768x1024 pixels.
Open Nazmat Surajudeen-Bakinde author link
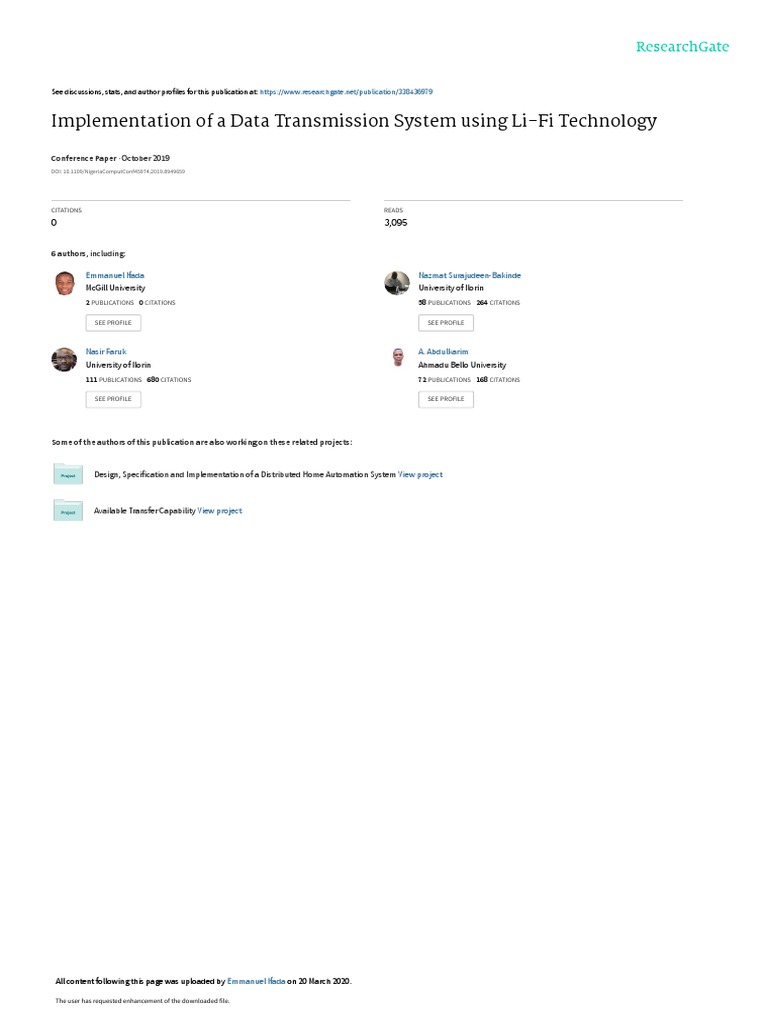470,275
